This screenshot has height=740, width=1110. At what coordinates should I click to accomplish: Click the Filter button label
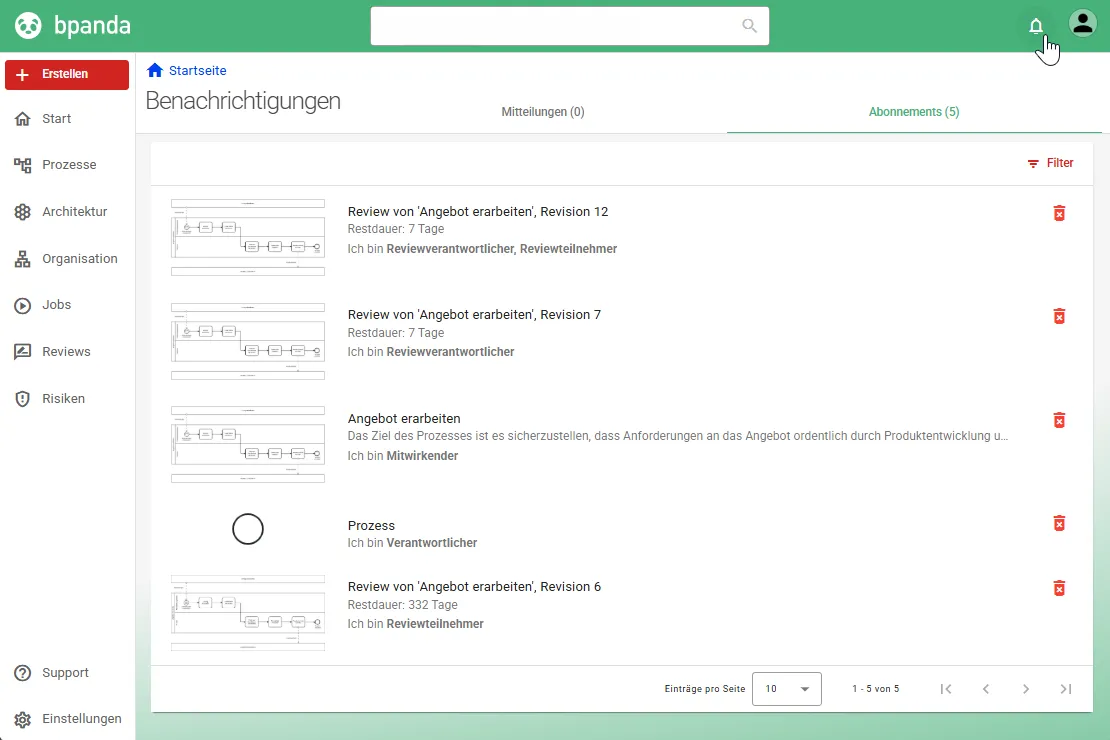1060,163
